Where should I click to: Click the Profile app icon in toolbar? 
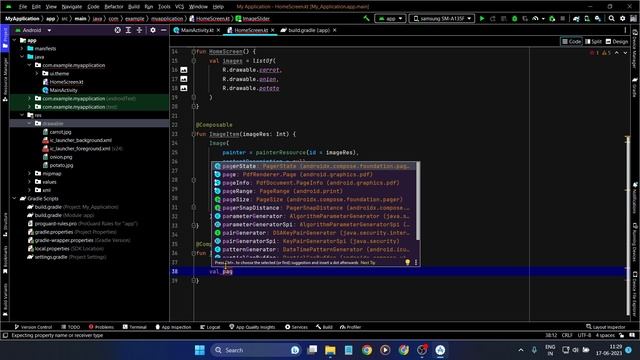[x=536, y=18]
